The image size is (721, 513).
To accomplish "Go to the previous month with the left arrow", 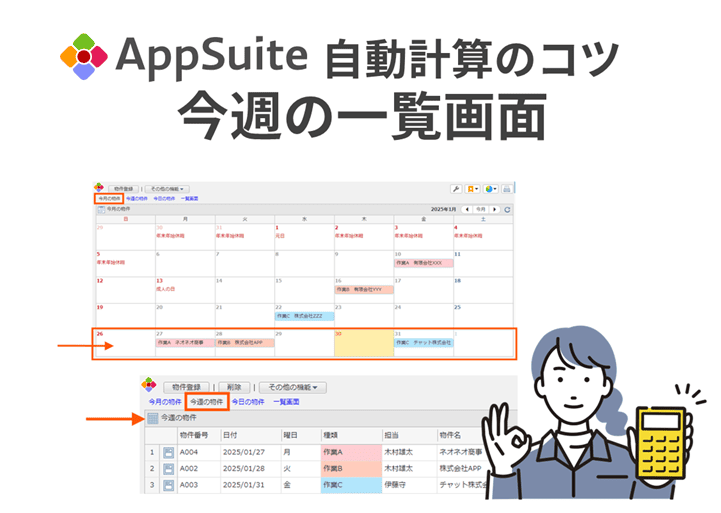I will [467, 210].
